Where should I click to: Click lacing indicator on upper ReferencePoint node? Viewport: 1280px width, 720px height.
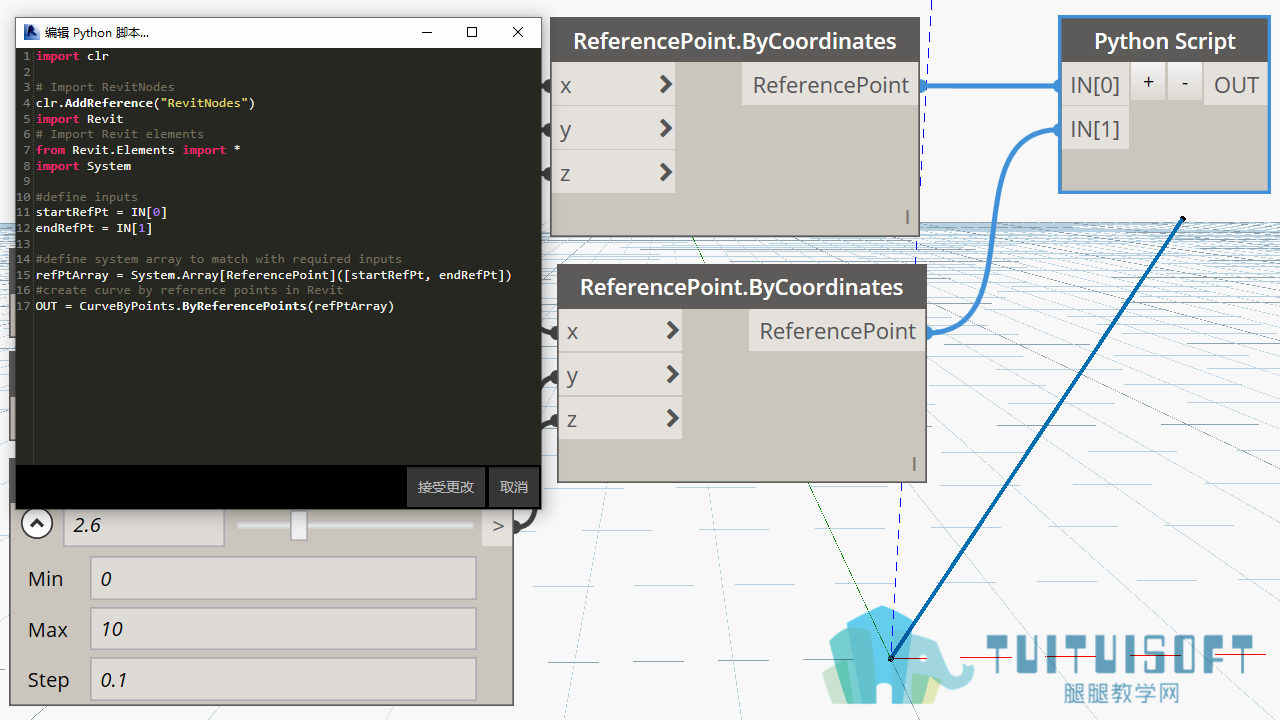(908, 218)
